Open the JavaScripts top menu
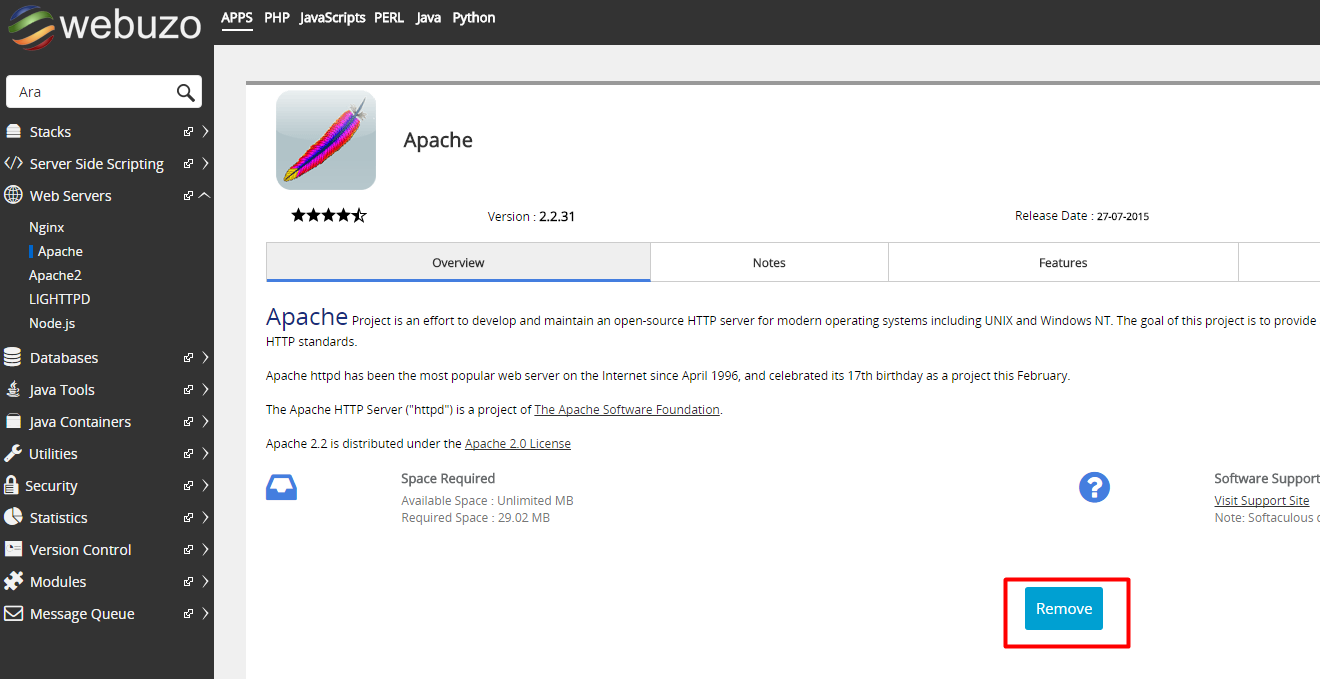Viewport: 1320px width, 679px height. [333, 18]
